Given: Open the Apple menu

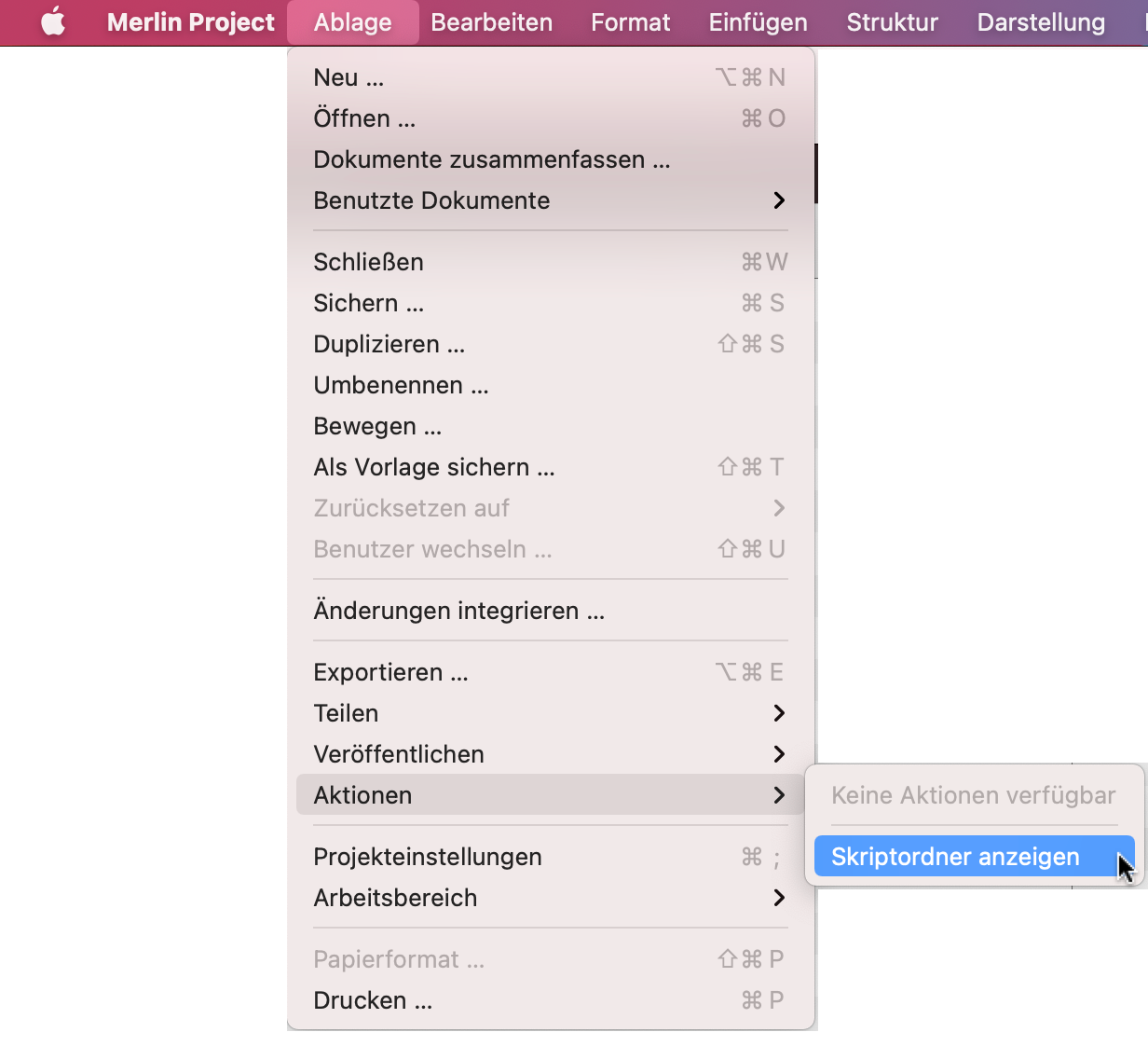Looking at the screenshot, I should pyautogui.click(x=53, y=22).
